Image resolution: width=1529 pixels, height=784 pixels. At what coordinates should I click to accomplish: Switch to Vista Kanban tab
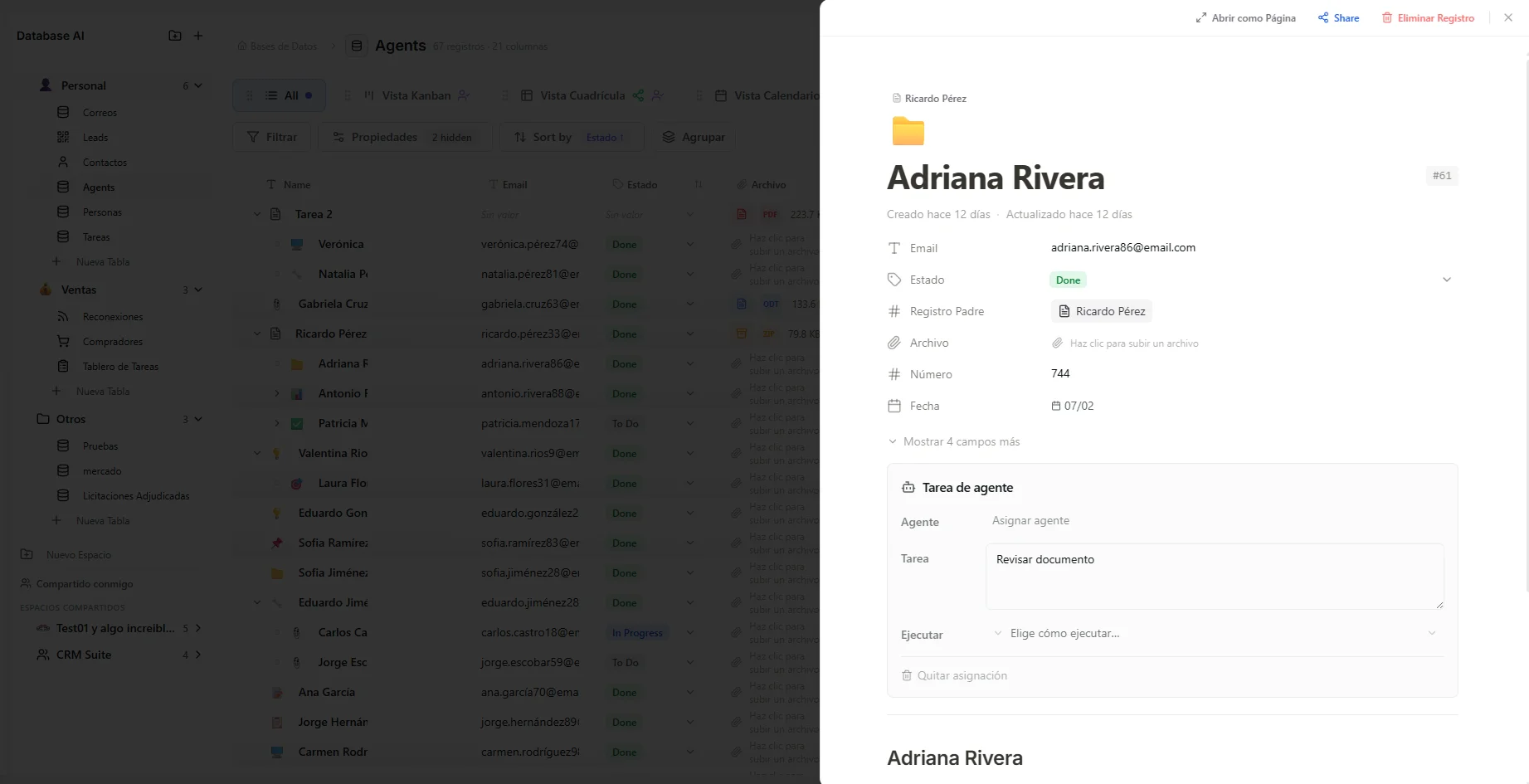[417, 95]
